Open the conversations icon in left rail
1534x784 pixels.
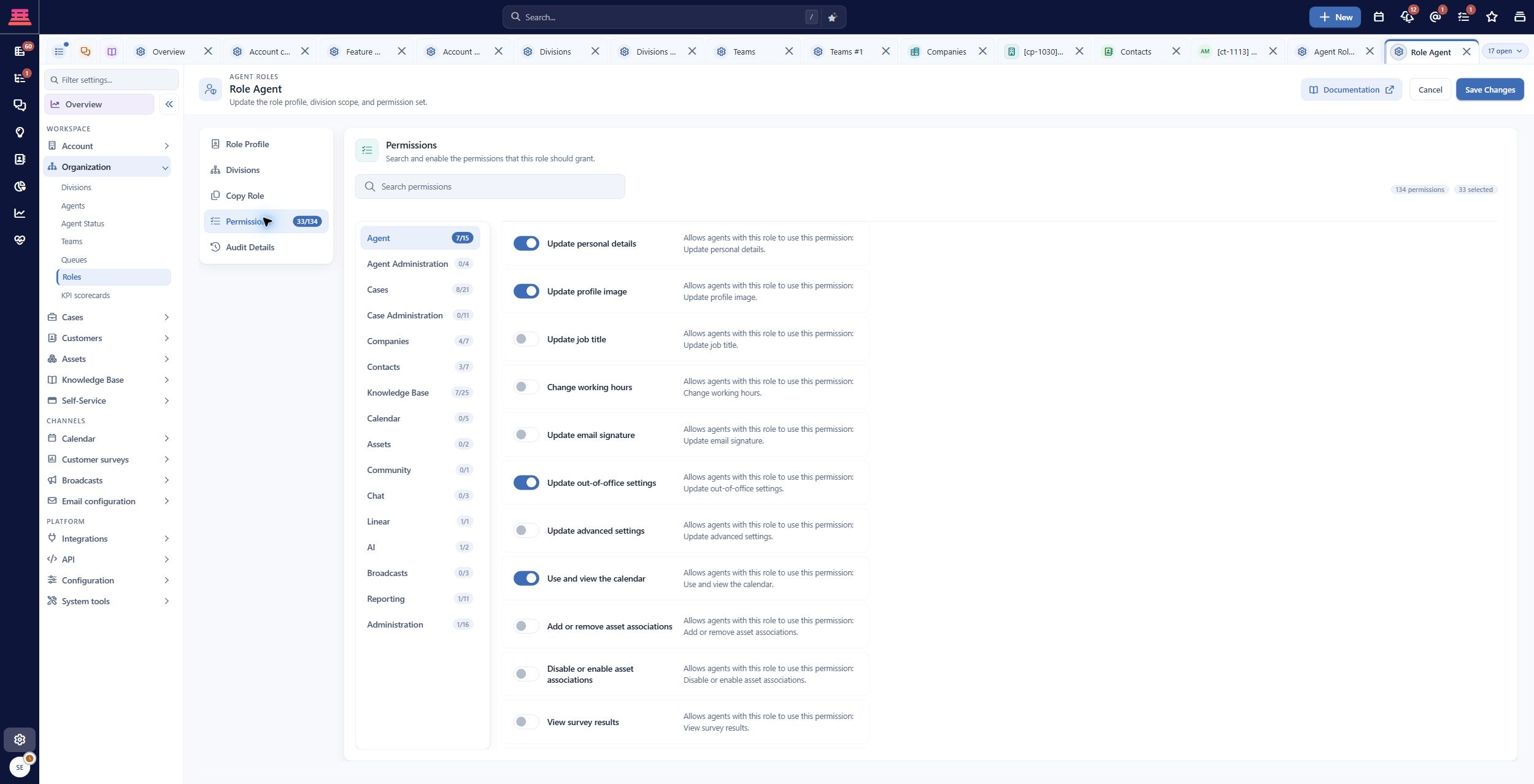[20, 105]
